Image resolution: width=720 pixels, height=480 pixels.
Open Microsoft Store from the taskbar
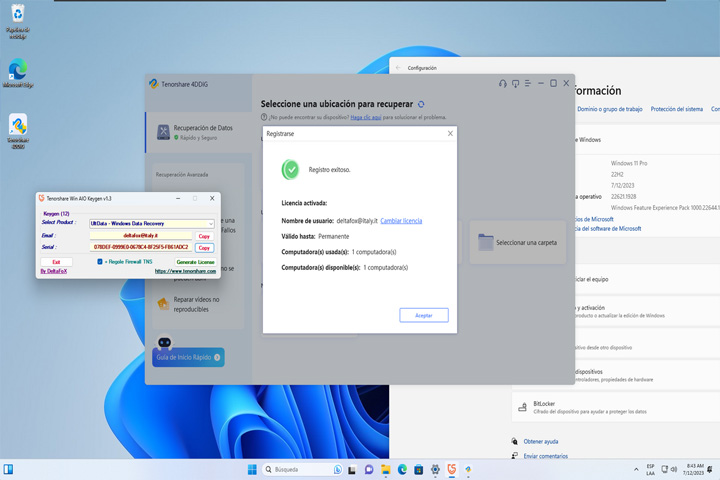pyautogui.click(x=418, y=469)
